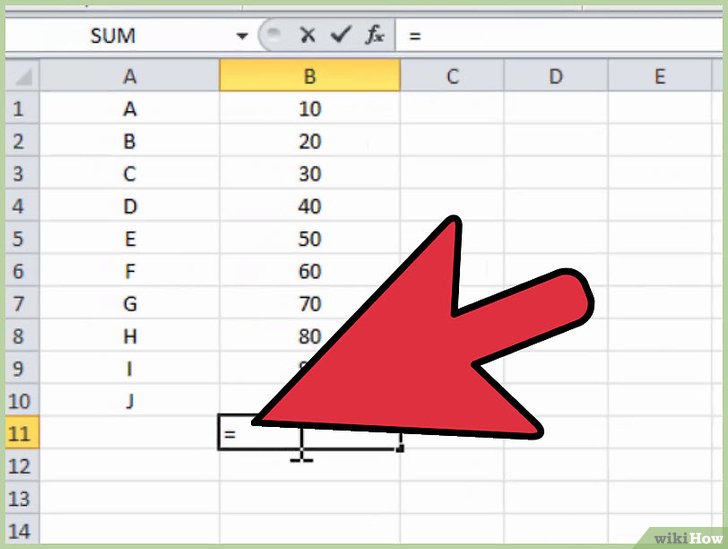Click the Select All corner triangle
Screen dimensions: 728x549
coord(24,76)
